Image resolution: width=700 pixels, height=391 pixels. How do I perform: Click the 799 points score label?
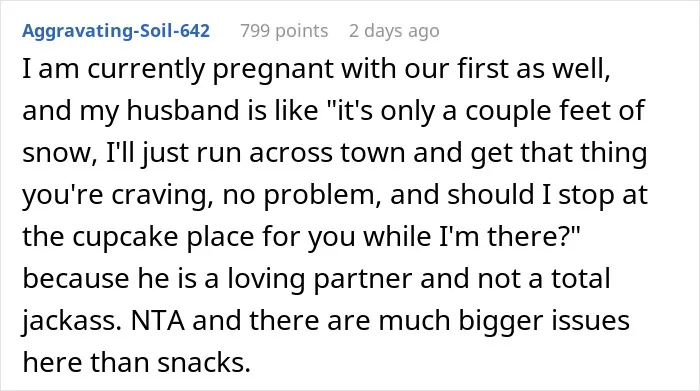284,31
